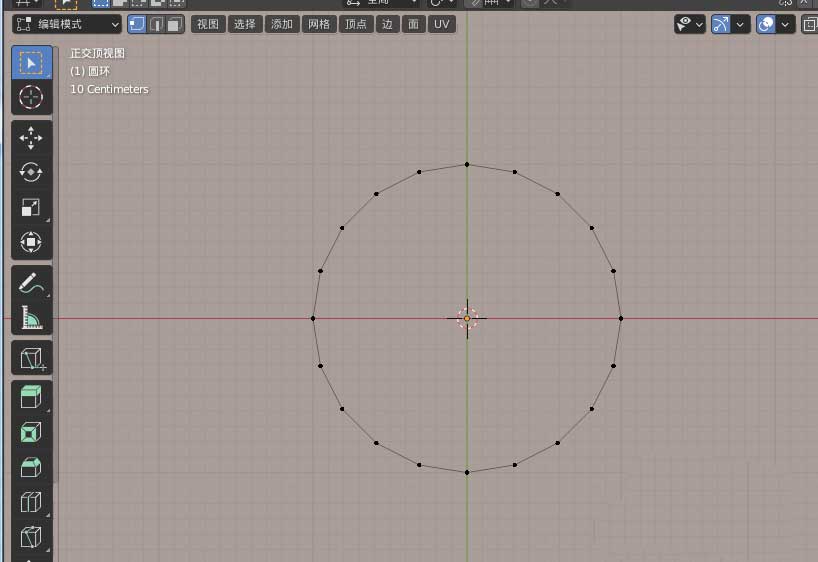Enable vertex select mode
The width and height of the screenshot is (818, 562).
click(137, 24)
